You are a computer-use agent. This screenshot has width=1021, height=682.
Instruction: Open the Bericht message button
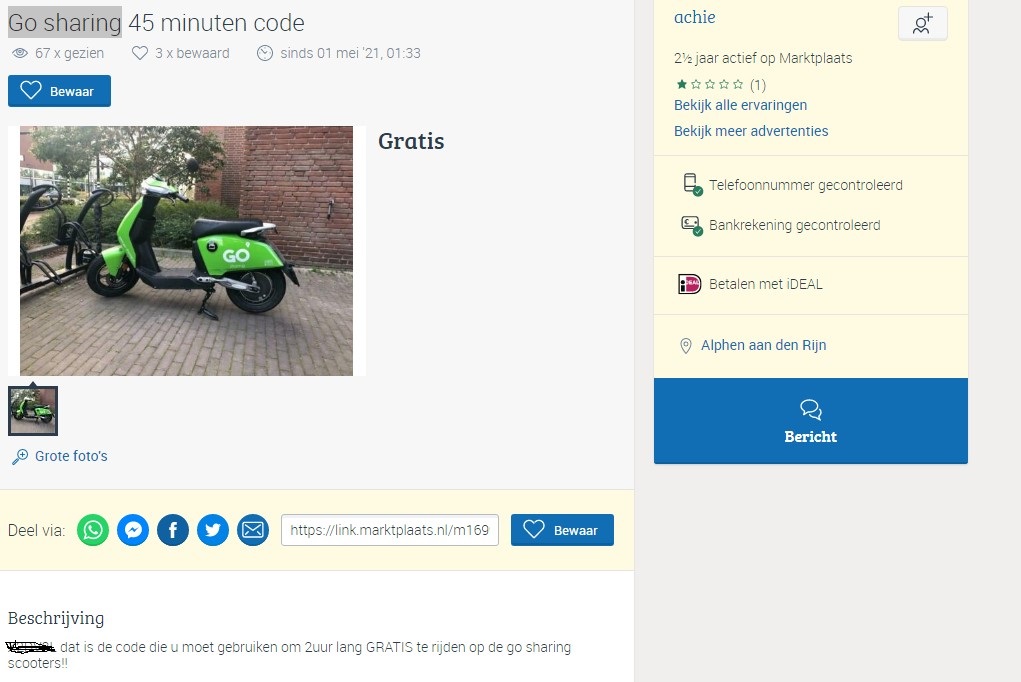point(811,421)
